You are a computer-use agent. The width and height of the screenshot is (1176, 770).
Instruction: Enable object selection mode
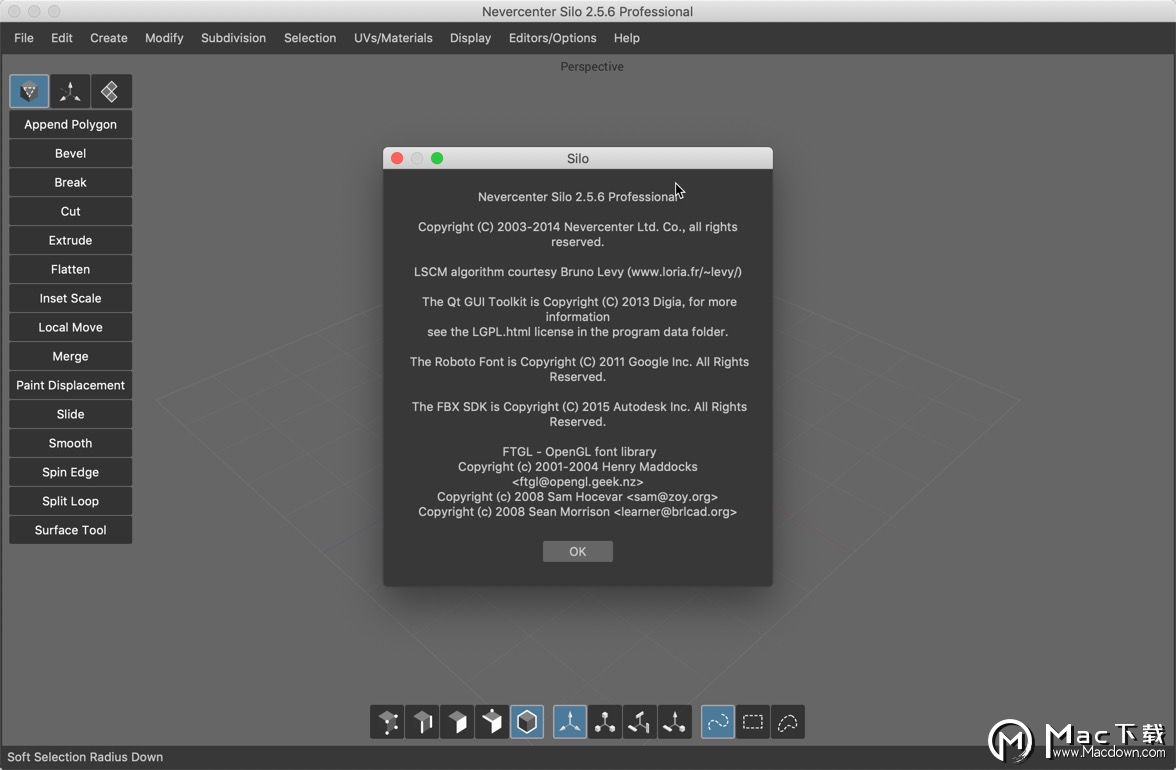[x=526, y=722]
